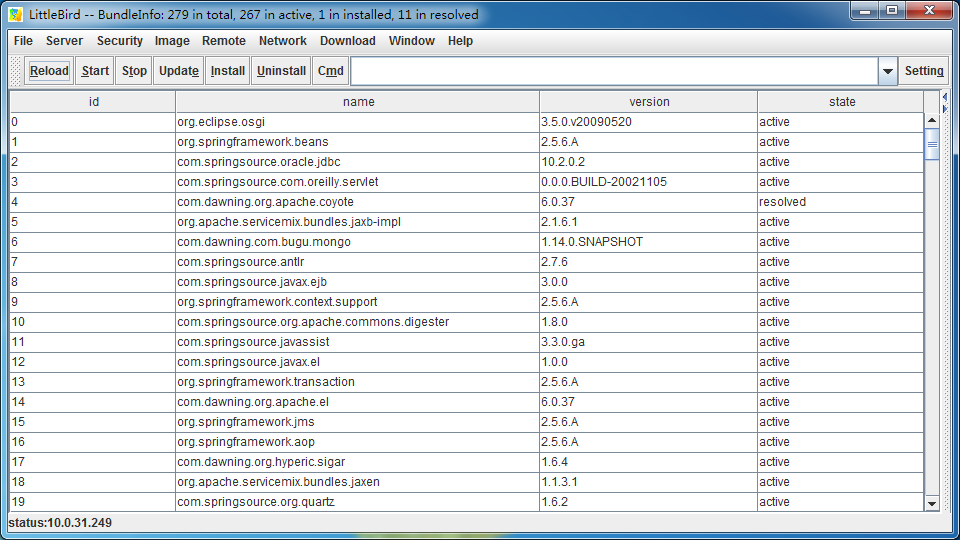The image size is (960, 540).
Task: Select com.dawning.com.bugu.mongo bundle
Action: click(x=467, y=242)
